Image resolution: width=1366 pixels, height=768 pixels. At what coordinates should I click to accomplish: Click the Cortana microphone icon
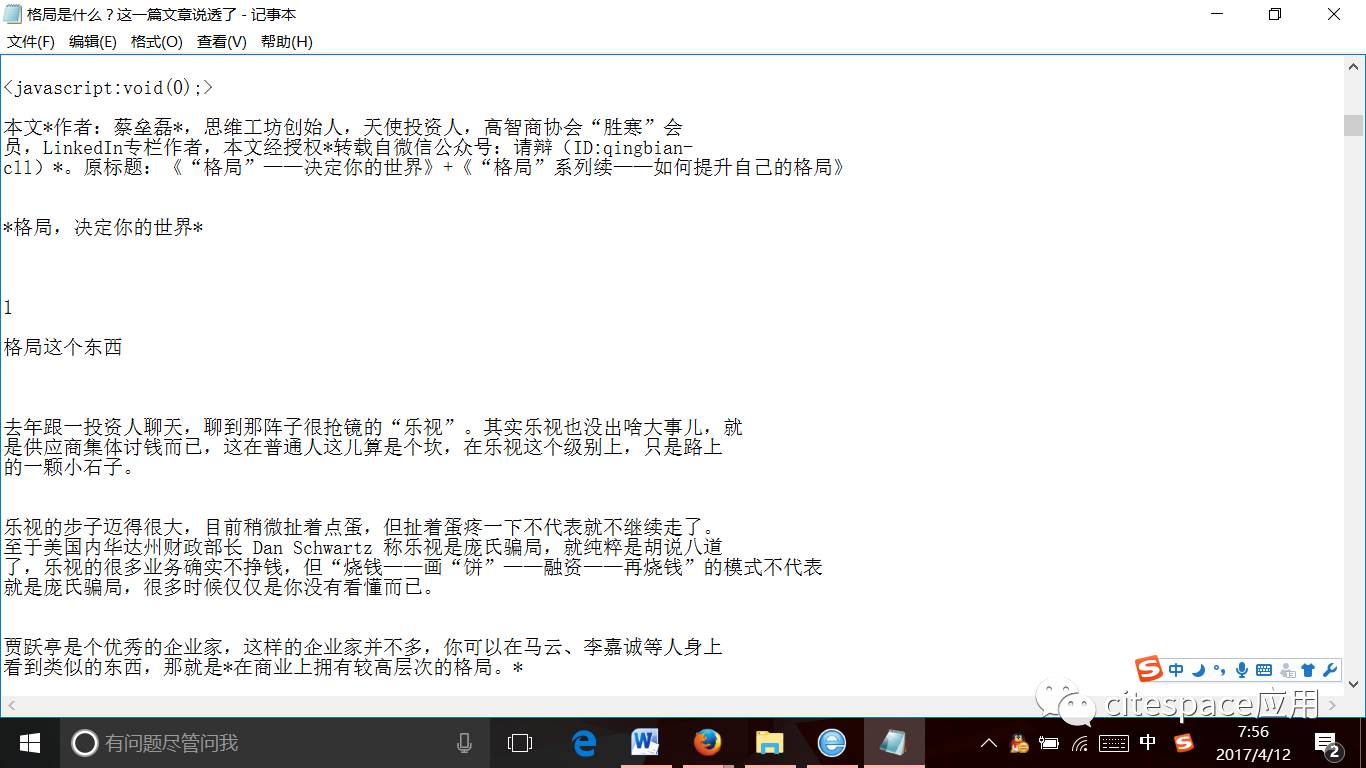pyautogui.click(x=464, y=743)
